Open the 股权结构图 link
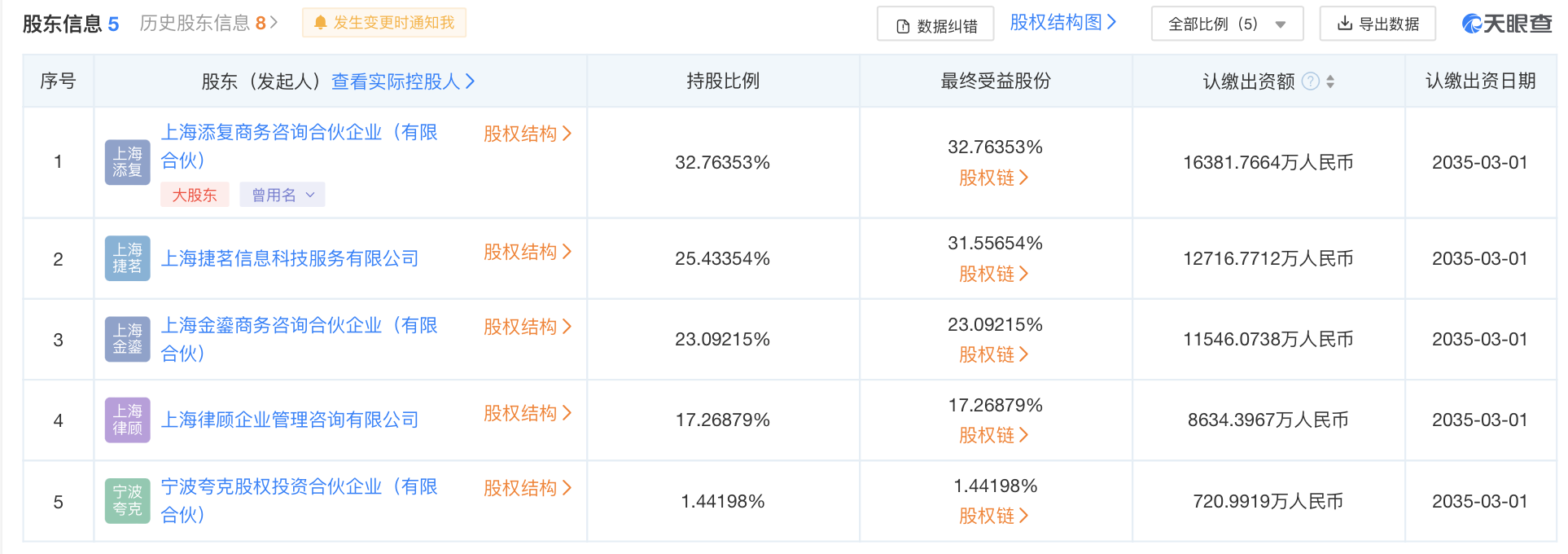Screen dimensions: 1568x554 click(1062, 23)
